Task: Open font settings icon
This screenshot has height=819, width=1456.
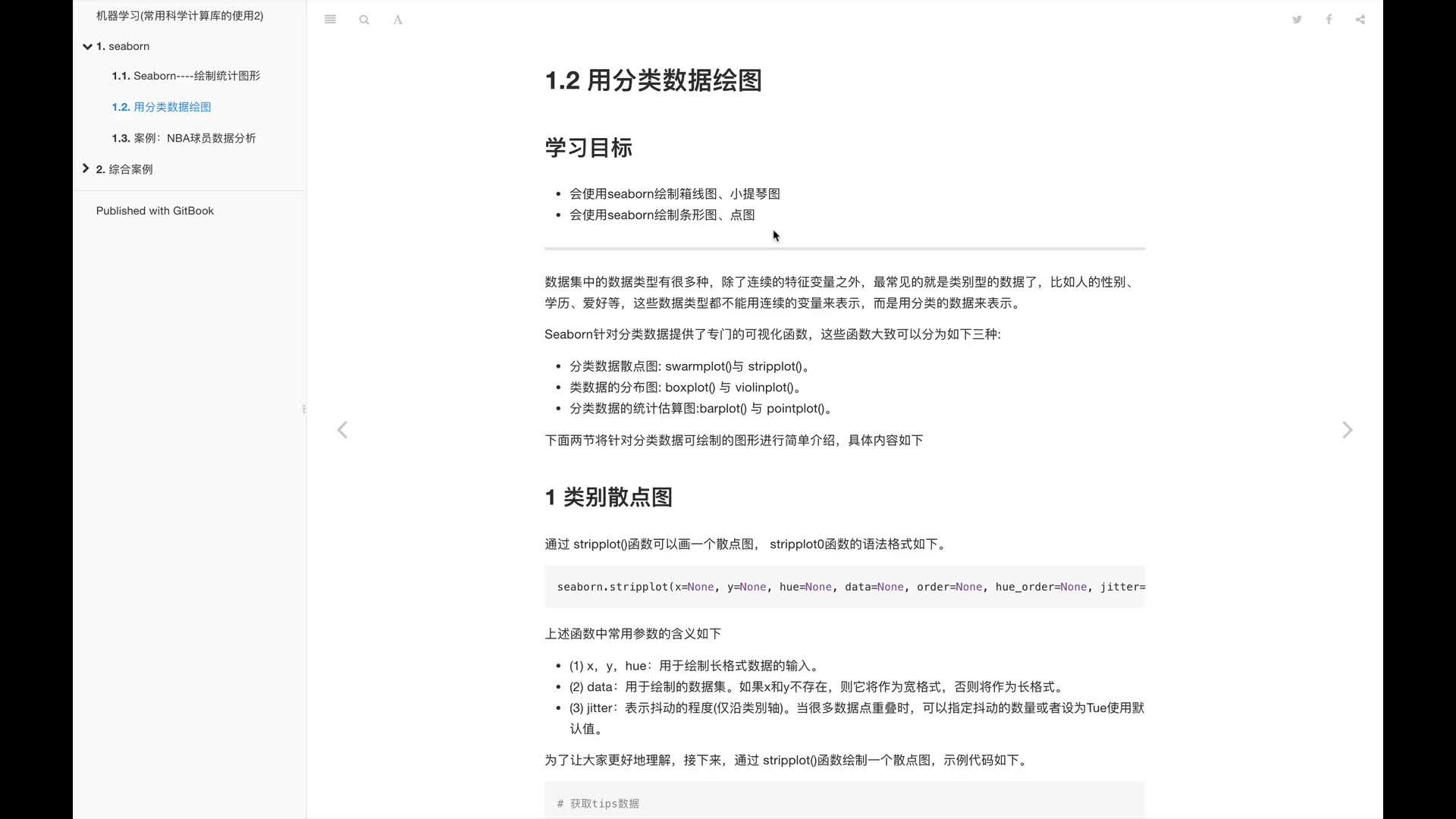Action: 397,20
